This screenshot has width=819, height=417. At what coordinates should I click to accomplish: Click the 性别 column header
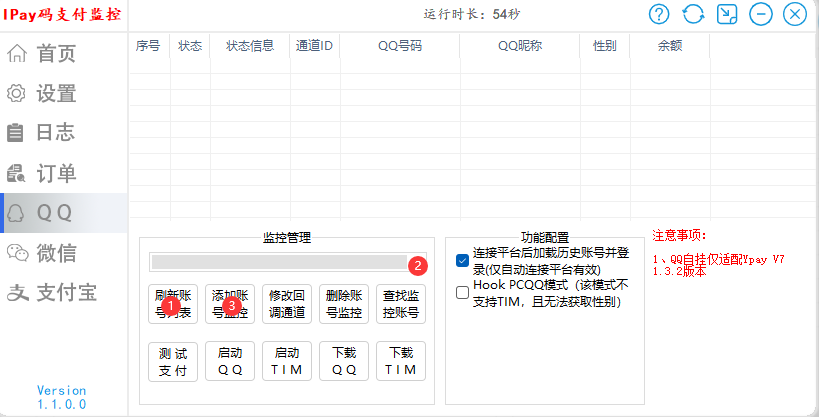coord(605,46)
